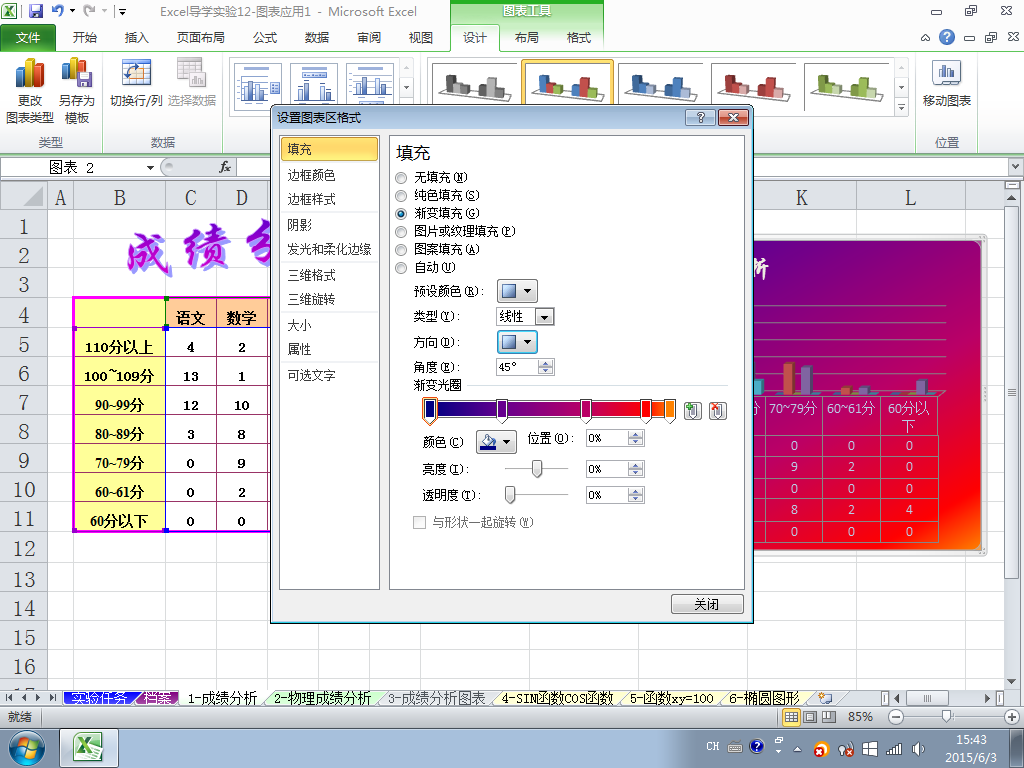
Task: Click the zoom out minus button
Action: [896, 717]
